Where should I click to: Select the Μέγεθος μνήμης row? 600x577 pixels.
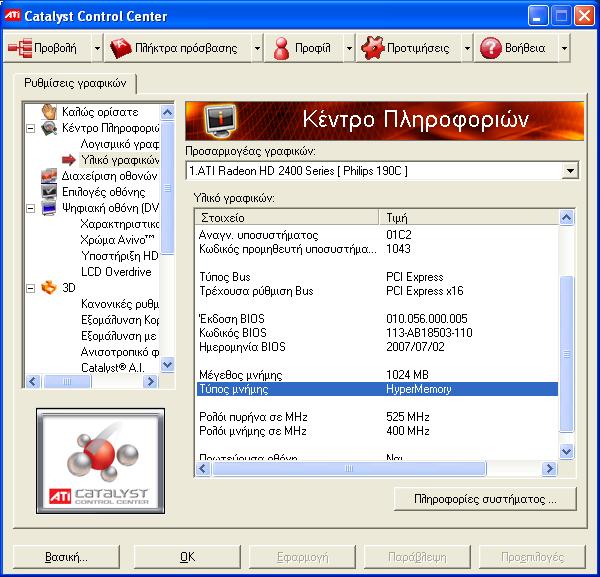click(377, 375)
